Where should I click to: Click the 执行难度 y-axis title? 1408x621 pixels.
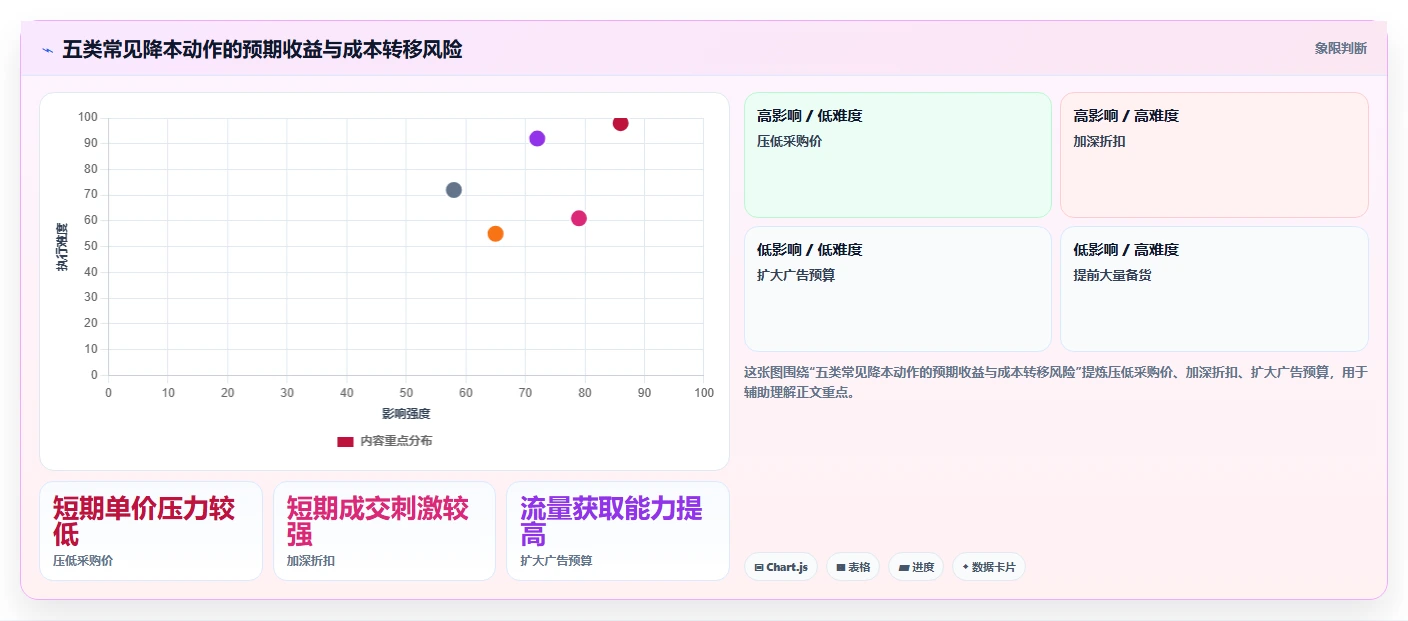click(63, 247)
